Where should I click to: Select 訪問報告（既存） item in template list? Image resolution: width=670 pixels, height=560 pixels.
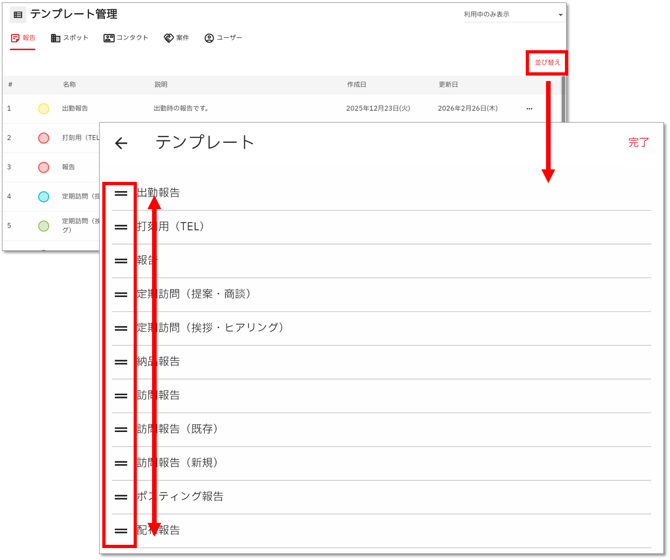pyautogui.click(x=180, y=429)
